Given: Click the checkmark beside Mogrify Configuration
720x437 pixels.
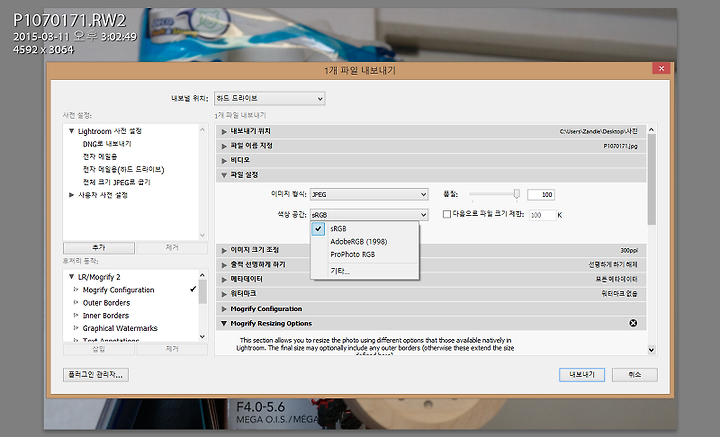Looking at the screenshot, I should (x=193, y=289).
